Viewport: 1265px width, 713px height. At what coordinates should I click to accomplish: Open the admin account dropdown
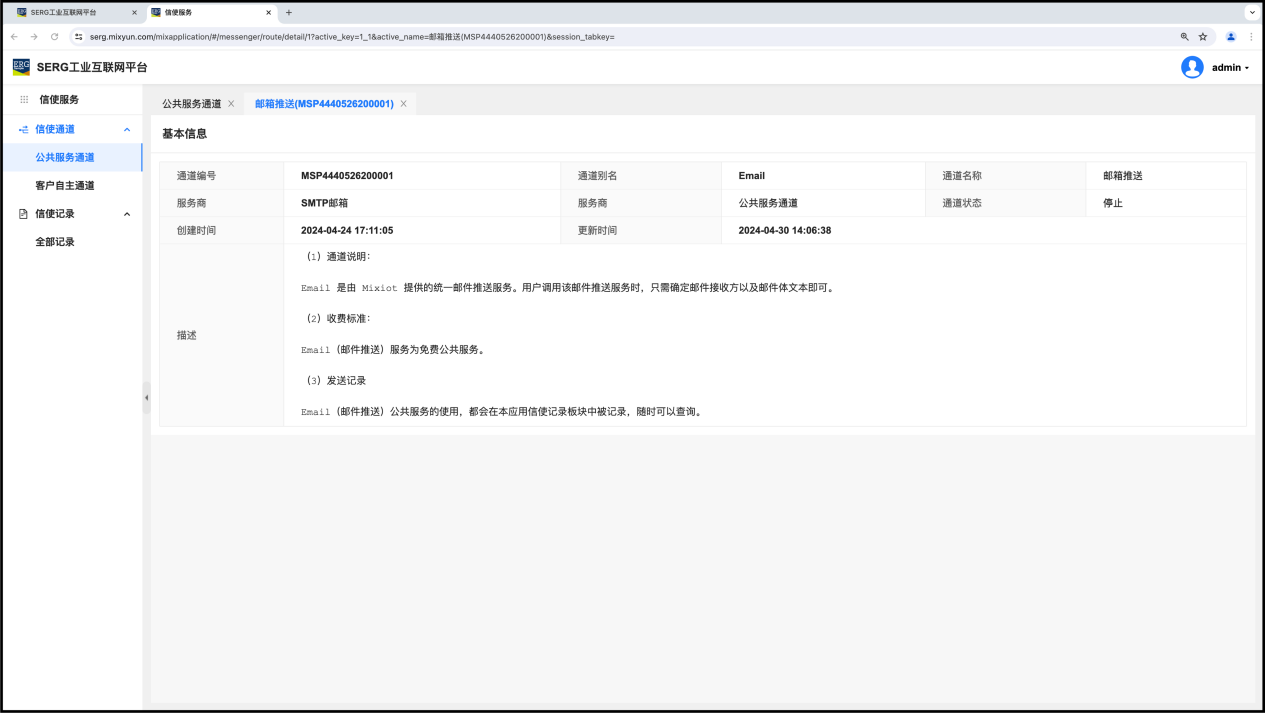click(x=1230, y=68)
